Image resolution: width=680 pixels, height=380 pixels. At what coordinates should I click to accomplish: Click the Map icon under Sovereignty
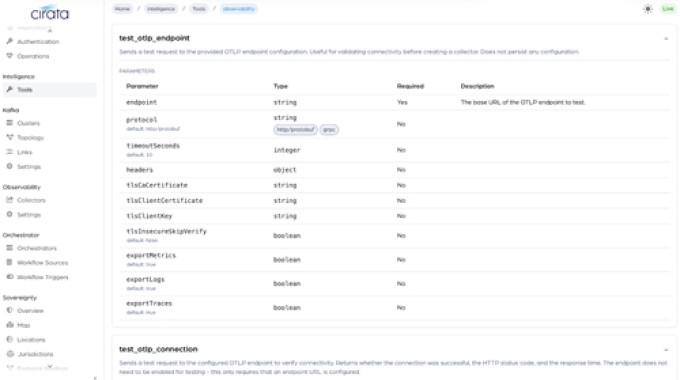(x=10, y=325)
